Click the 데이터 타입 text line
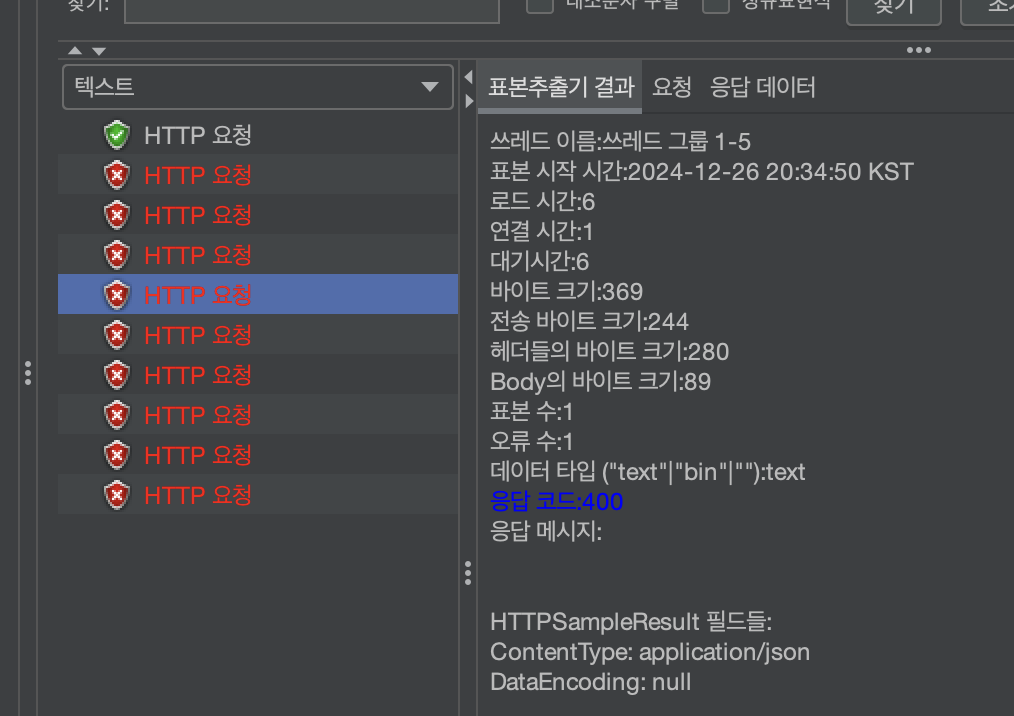Viewport: 1014px width, 716px height. click(x=647, y=472)
